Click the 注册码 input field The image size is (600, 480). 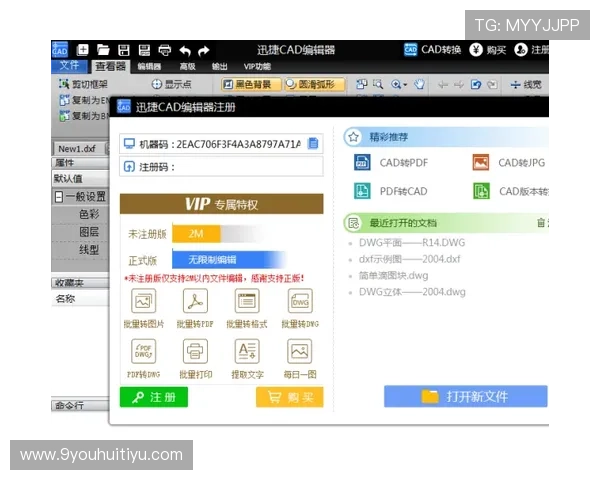pos(222,167)
